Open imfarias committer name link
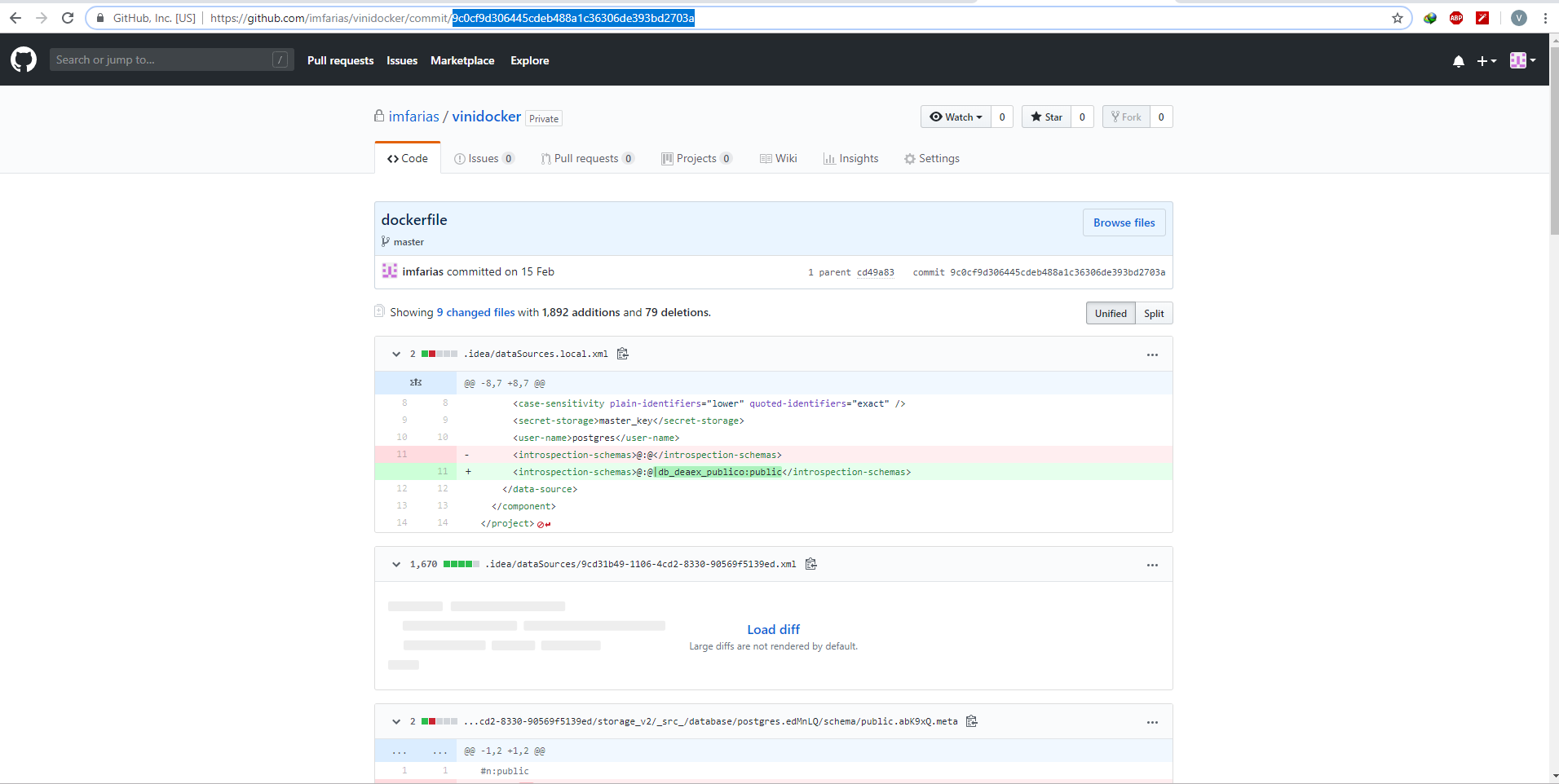Viewport: 1559px width, 784px height. [x=422, y=271]
